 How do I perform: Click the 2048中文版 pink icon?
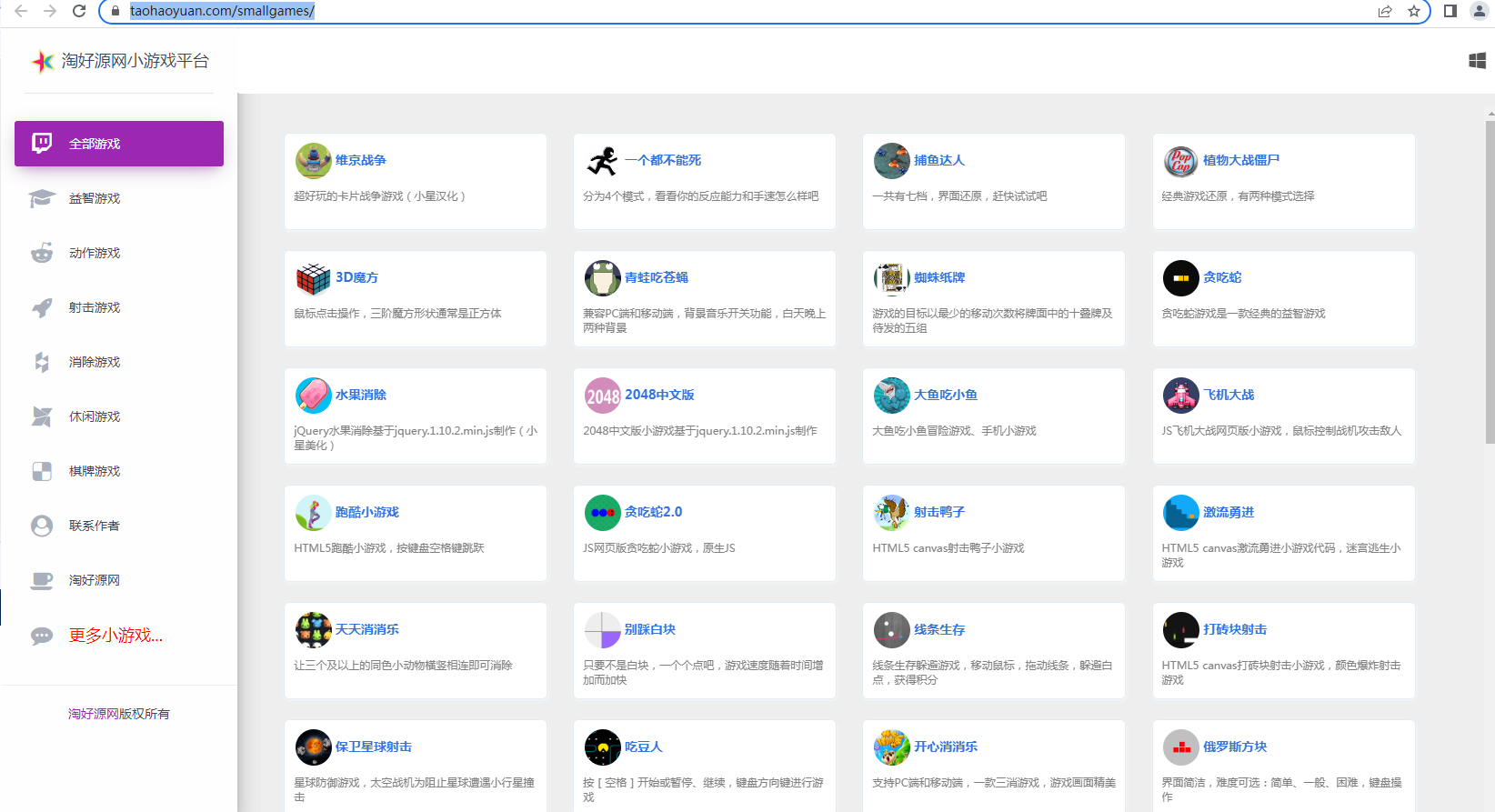pos(602,396)
